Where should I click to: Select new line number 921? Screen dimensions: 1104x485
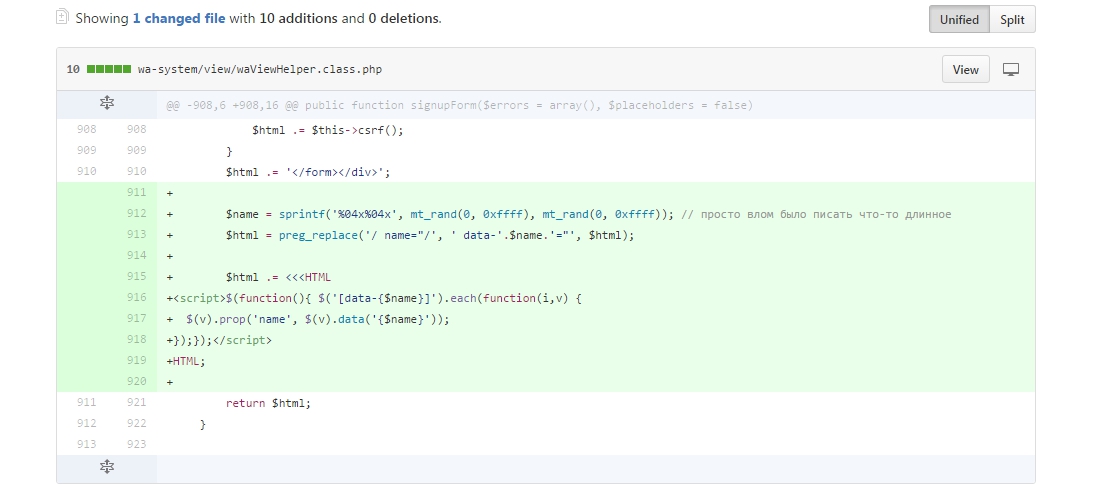pos(136,402)
